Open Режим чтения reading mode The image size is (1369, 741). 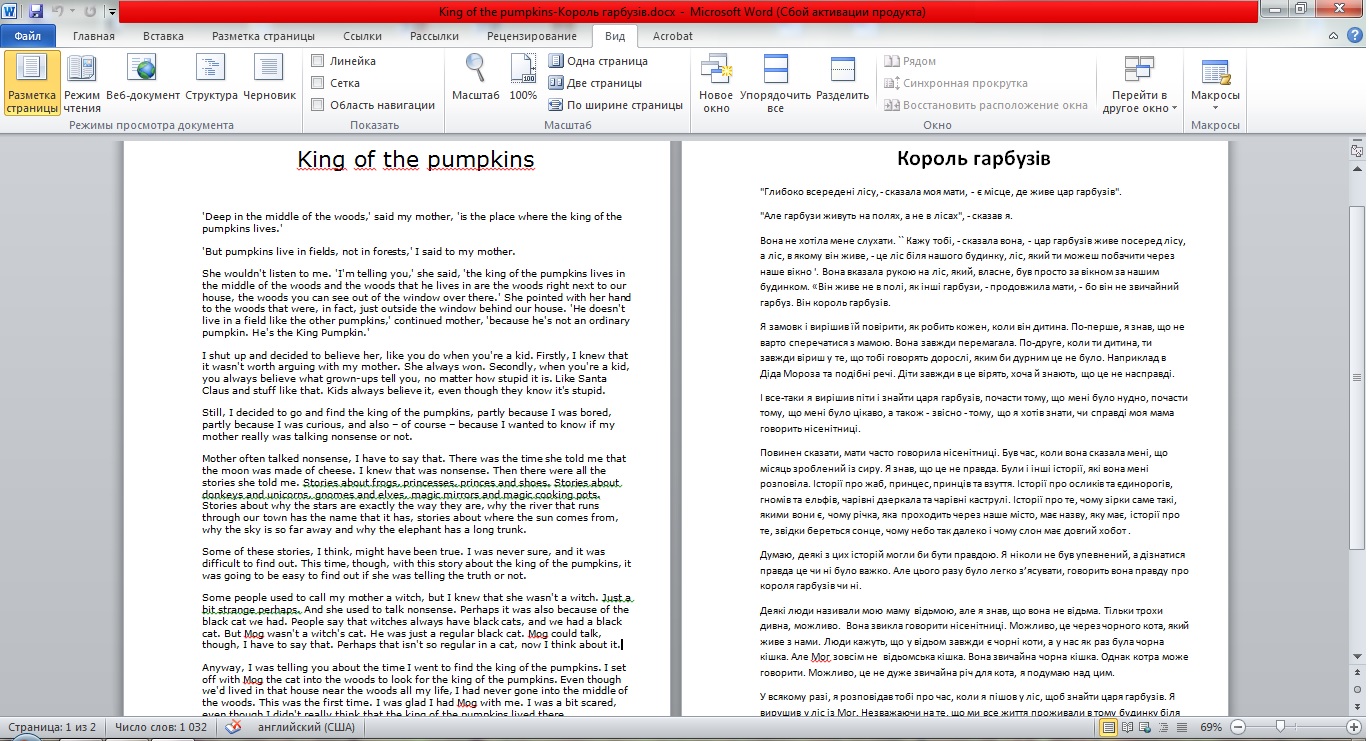point(82,83)
